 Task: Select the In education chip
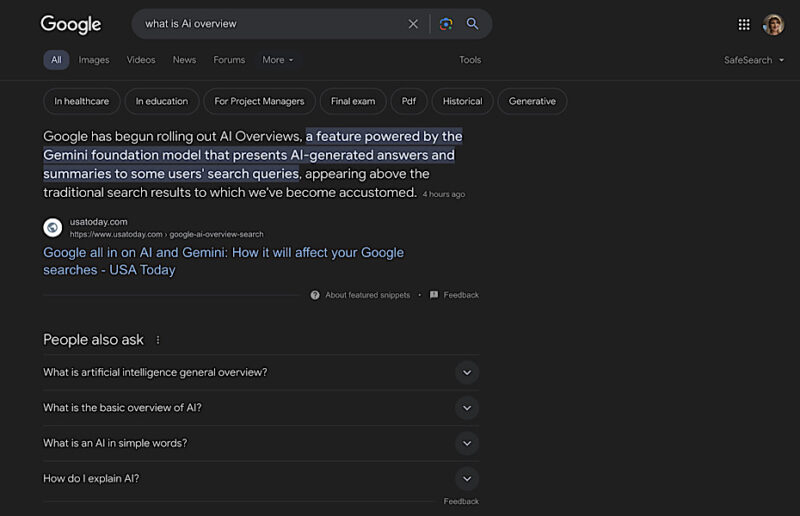click(162, 101)
